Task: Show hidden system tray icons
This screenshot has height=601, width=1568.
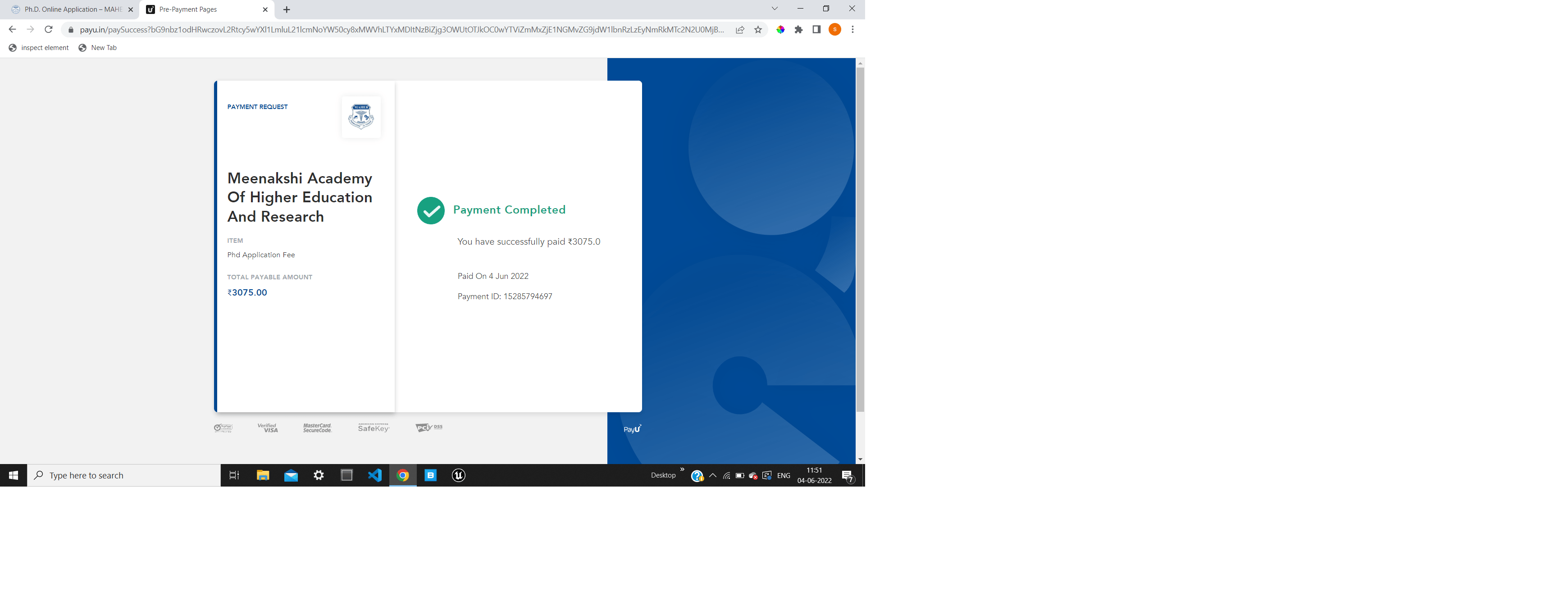Action: click(713, 476)
